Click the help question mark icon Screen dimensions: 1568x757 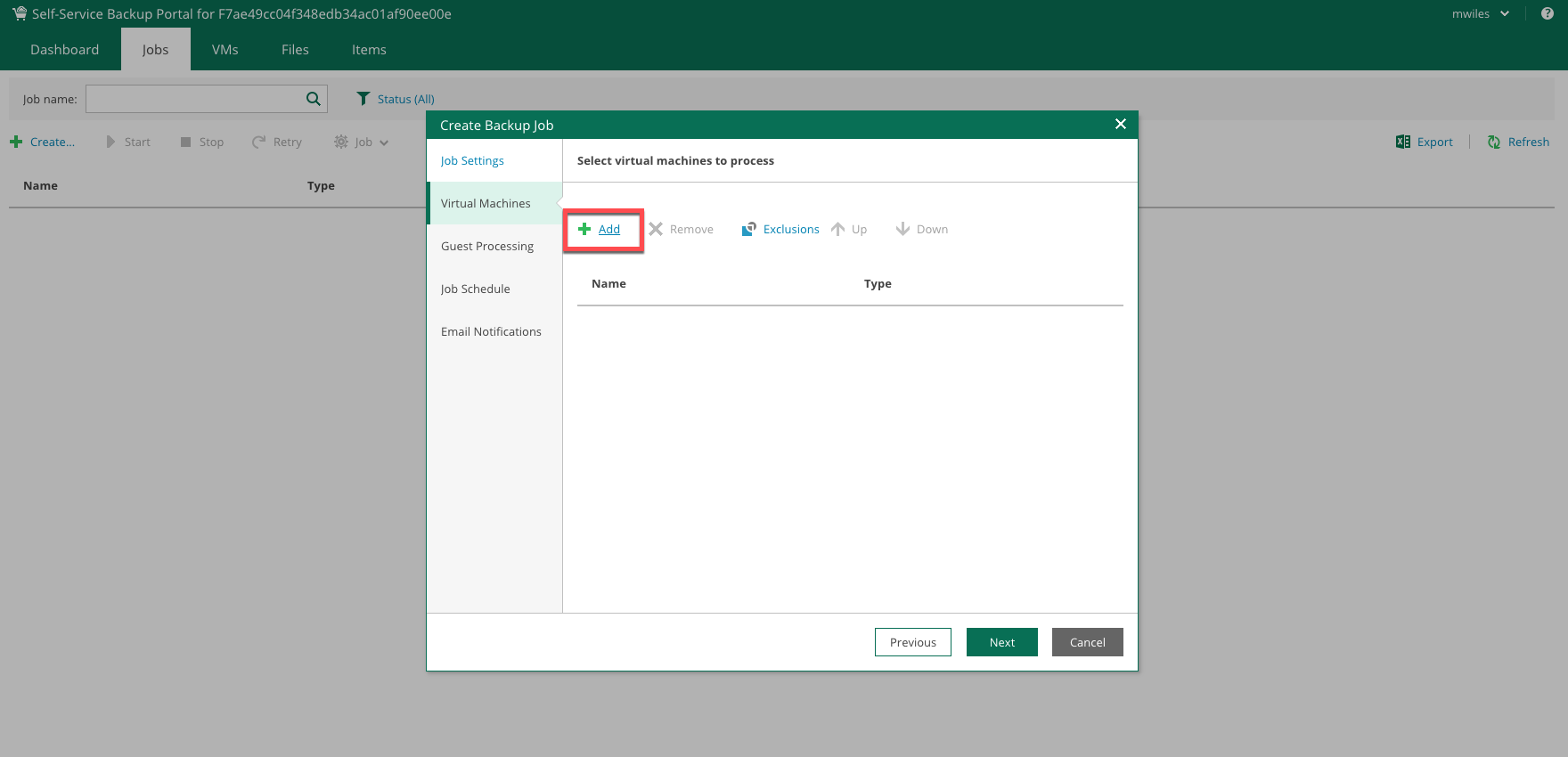(1548, 13)
